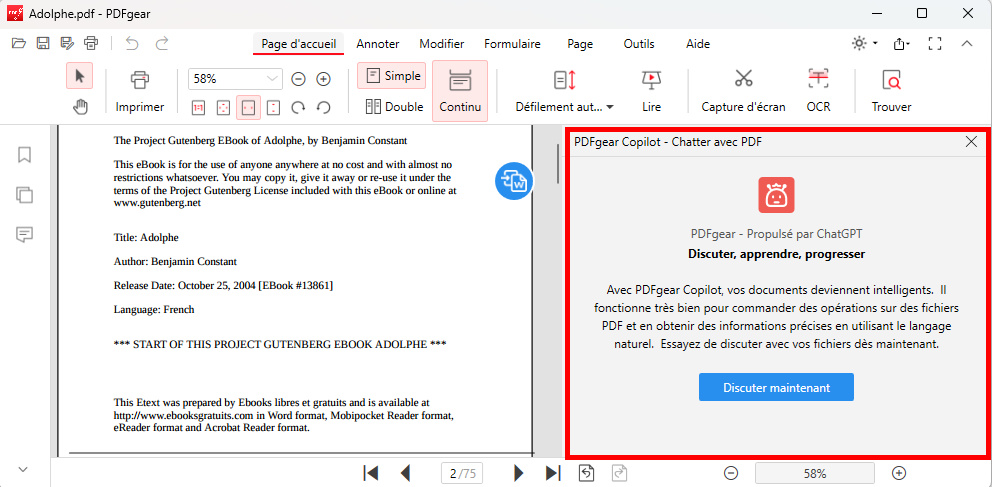
Task: Undo the last action
Action: click(x=132, y=44)
